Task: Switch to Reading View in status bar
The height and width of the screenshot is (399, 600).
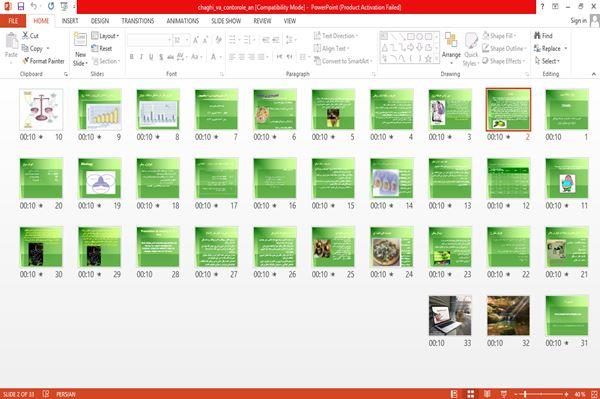Action: click(487, 394)
